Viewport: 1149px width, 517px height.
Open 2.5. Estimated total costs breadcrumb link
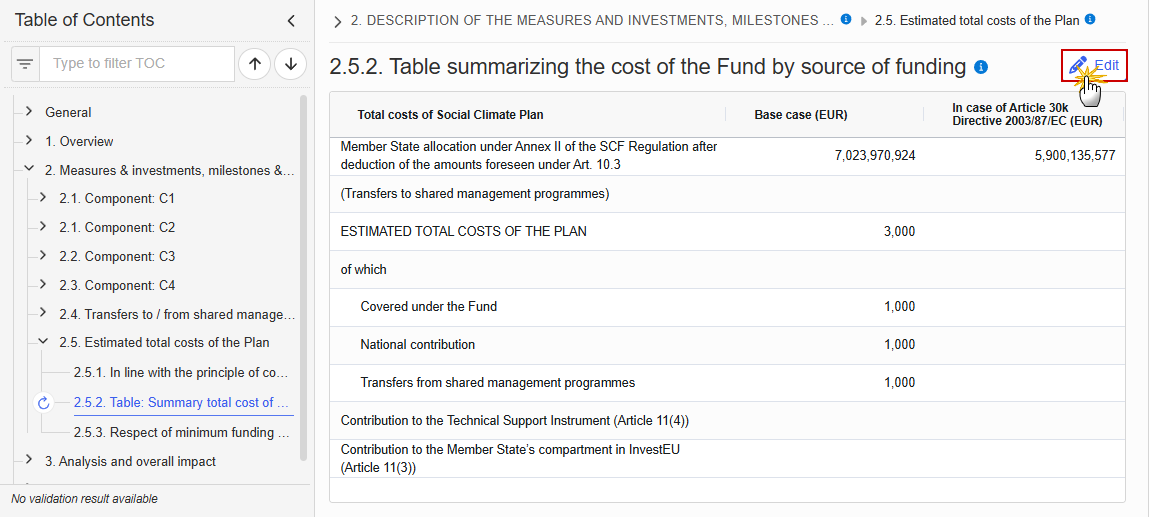click(x=977, y=21)
